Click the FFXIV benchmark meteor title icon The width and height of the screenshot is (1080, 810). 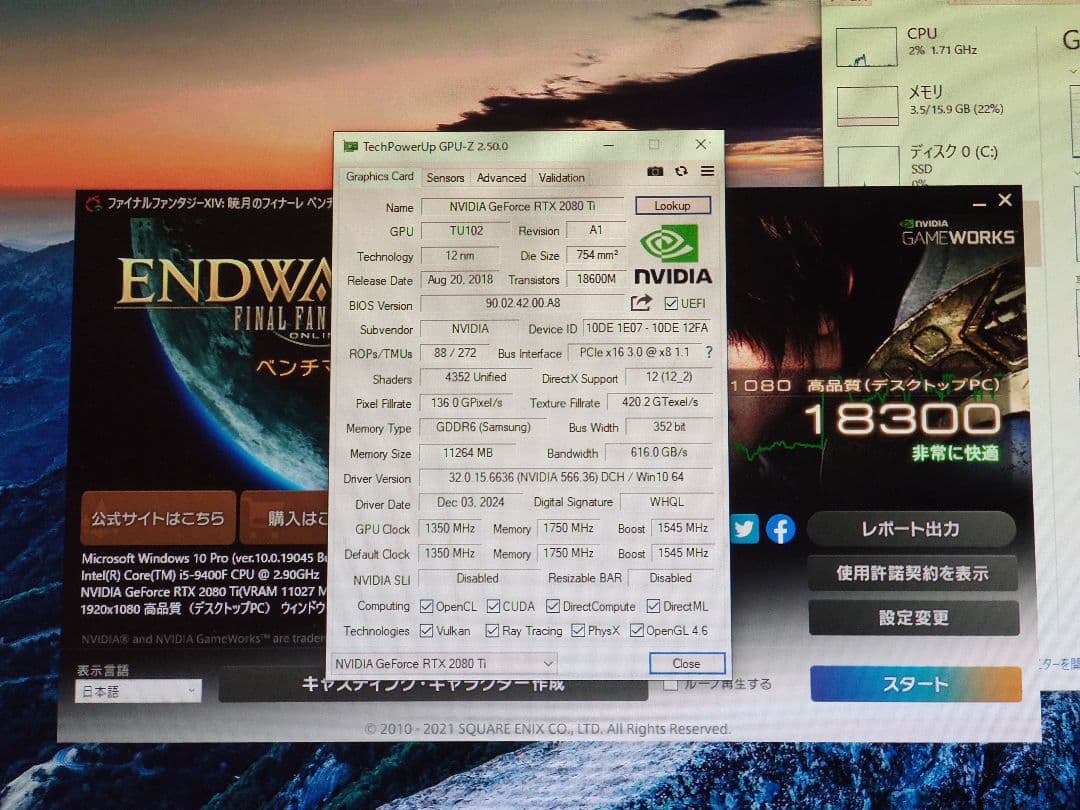[x=94, y=203]
